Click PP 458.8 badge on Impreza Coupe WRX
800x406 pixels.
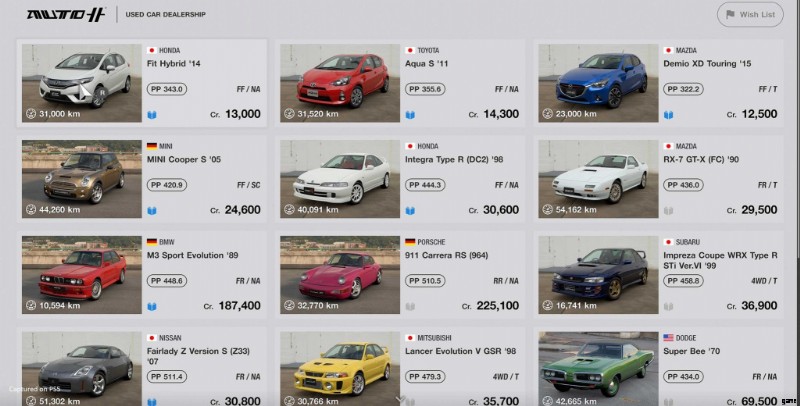(x=683, y=281)
